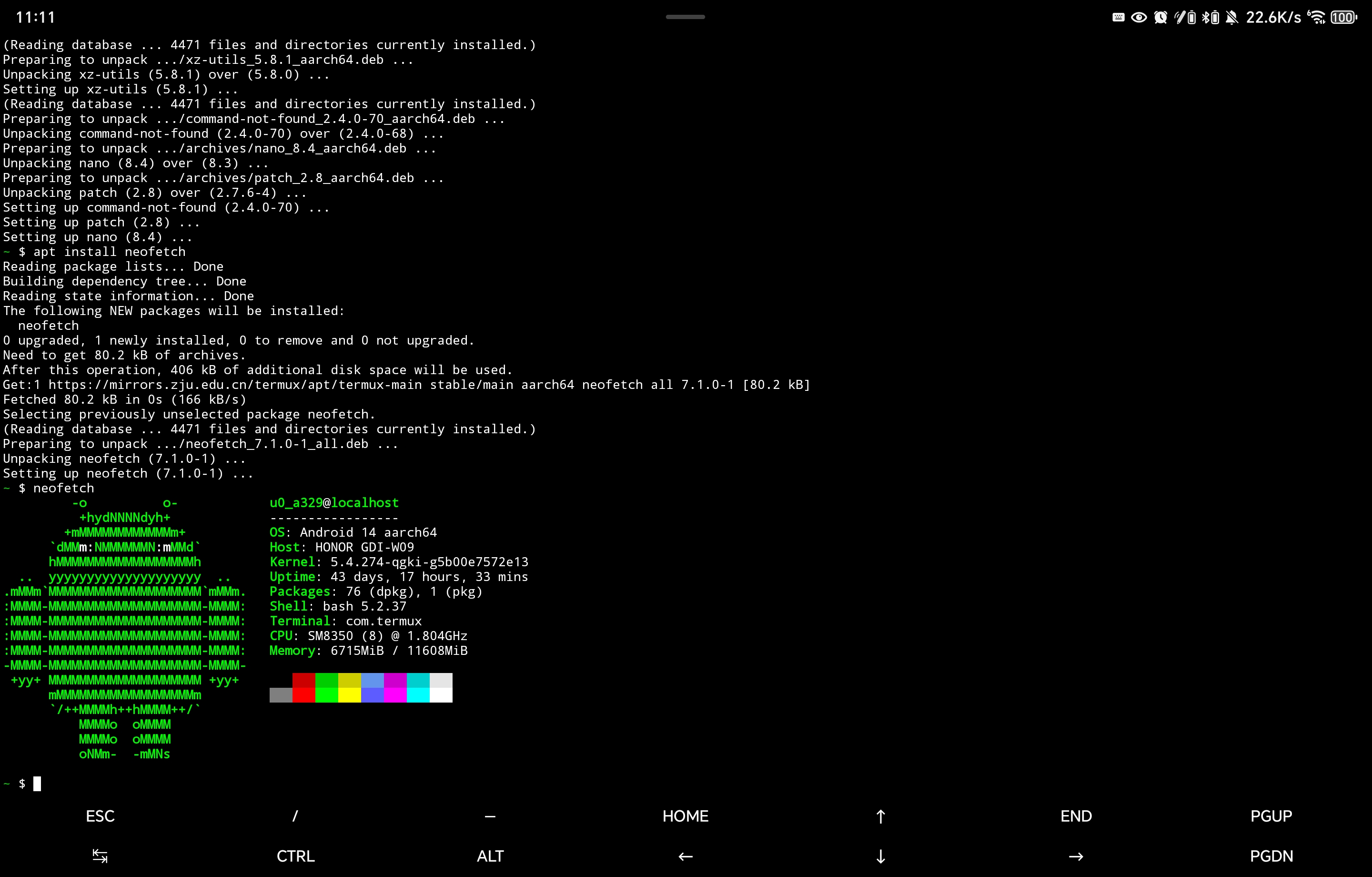Tap the down arrow key
The height and width of the screenshot is (877, 1372).
[880, 857]
